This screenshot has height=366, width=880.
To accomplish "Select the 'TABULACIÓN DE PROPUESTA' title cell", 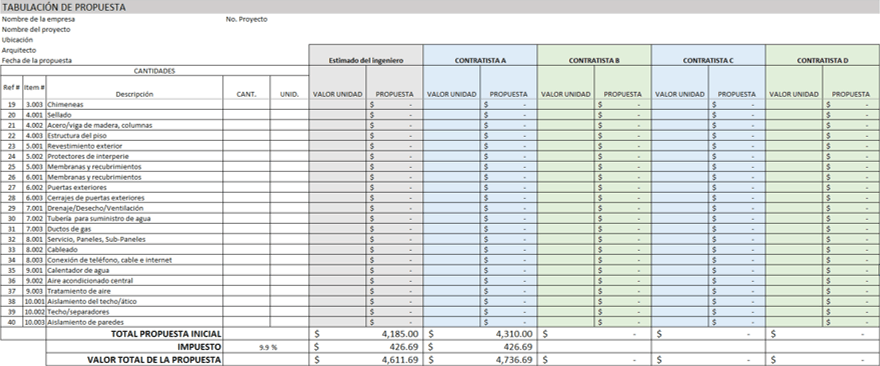I will (440, 7).
